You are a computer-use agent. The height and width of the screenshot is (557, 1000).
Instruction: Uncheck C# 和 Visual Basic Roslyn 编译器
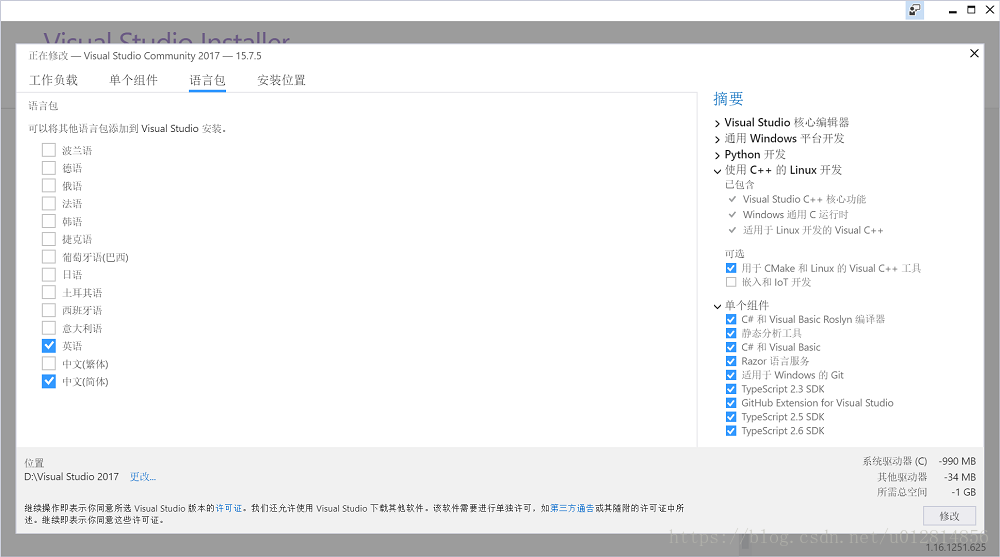point(731,319)
